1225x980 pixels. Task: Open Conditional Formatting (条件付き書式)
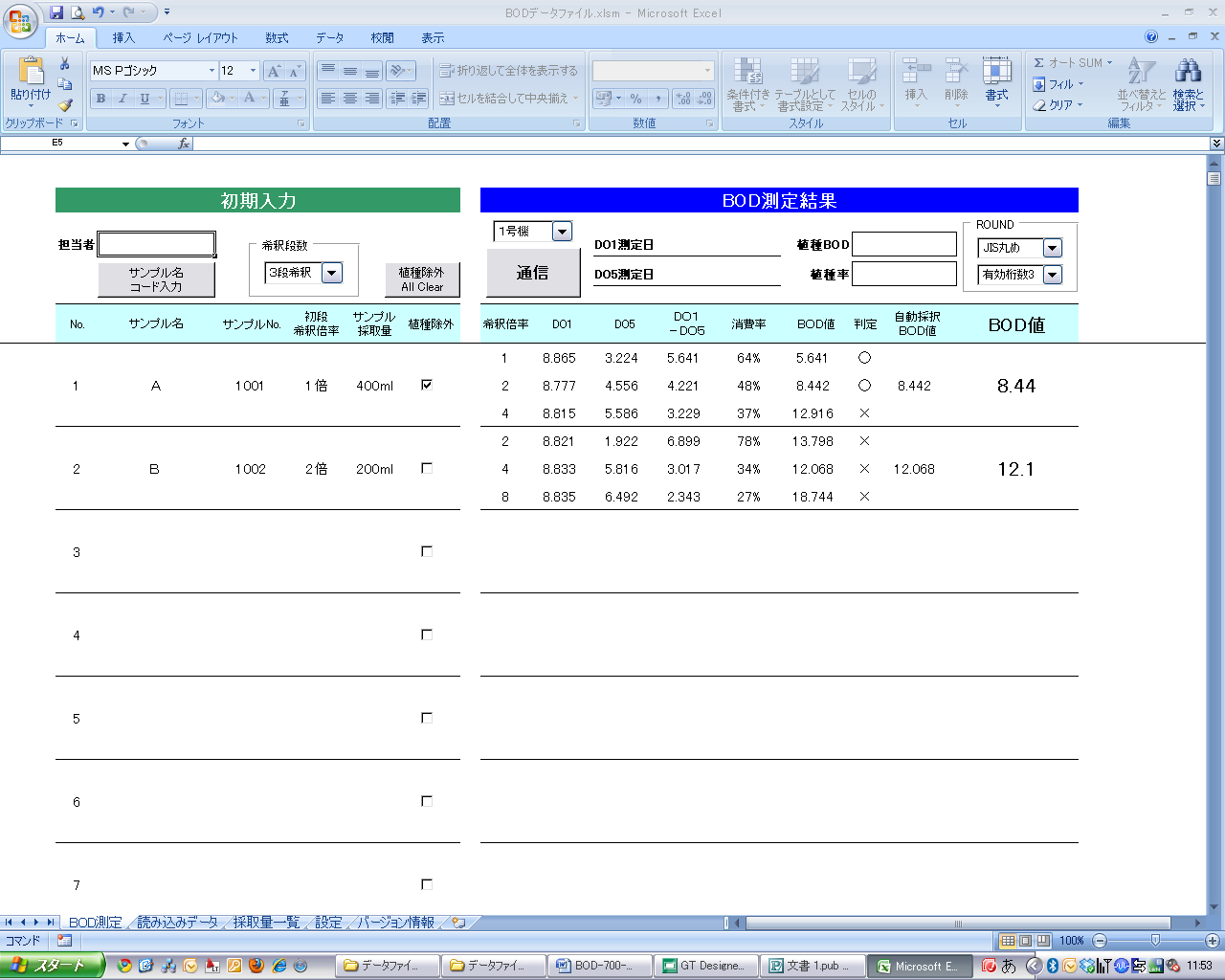[747, 84]
